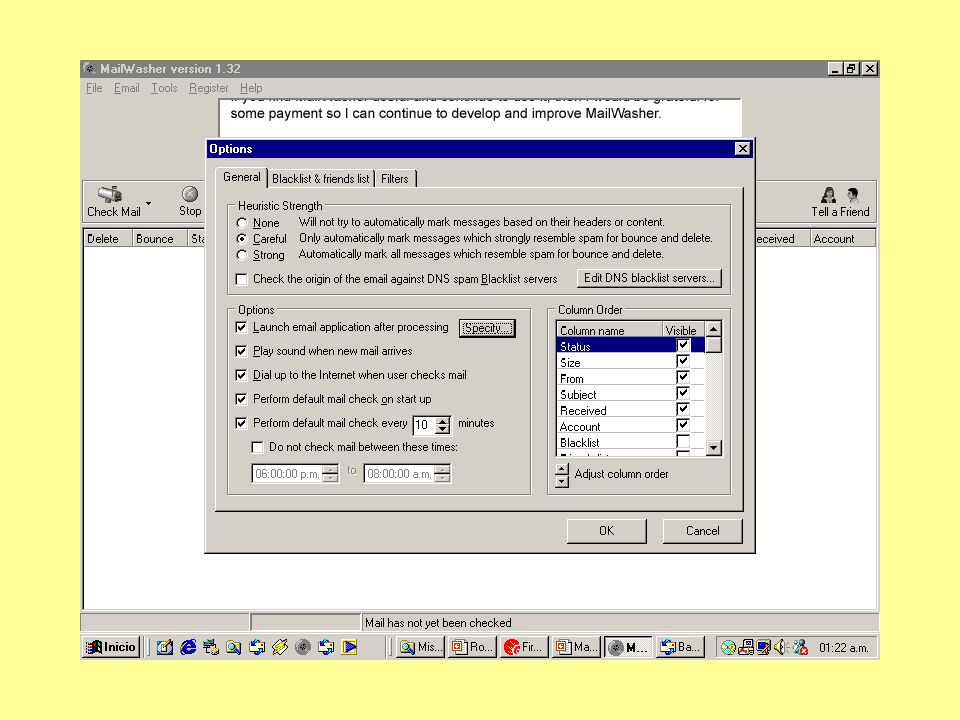Click the 08:00:00 a.m. end time field
The width and height of the screenshot is (960, 720).
399,474
